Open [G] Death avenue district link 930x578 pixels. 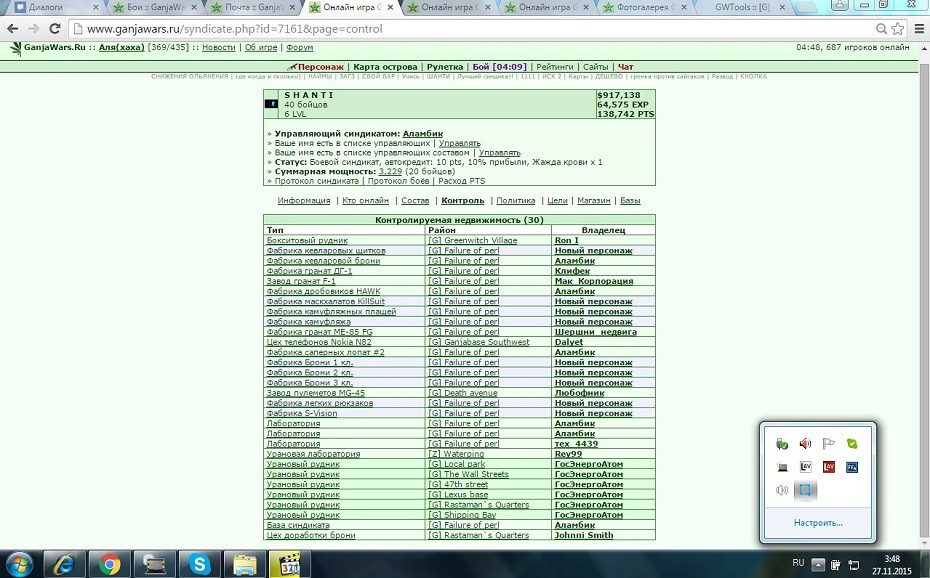pyautogui.click(x=463, y=393)
